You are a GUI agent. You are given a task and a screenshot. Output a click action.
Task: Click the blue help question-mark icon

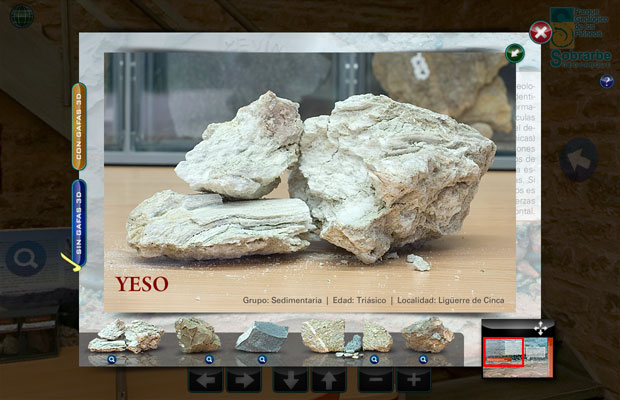[607, 81]
